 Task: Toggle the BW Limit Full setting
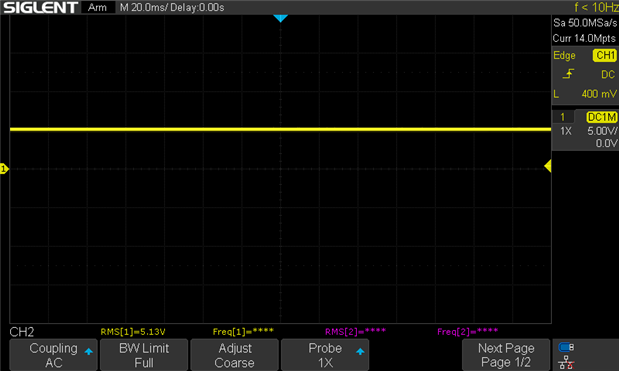[144, 355]
